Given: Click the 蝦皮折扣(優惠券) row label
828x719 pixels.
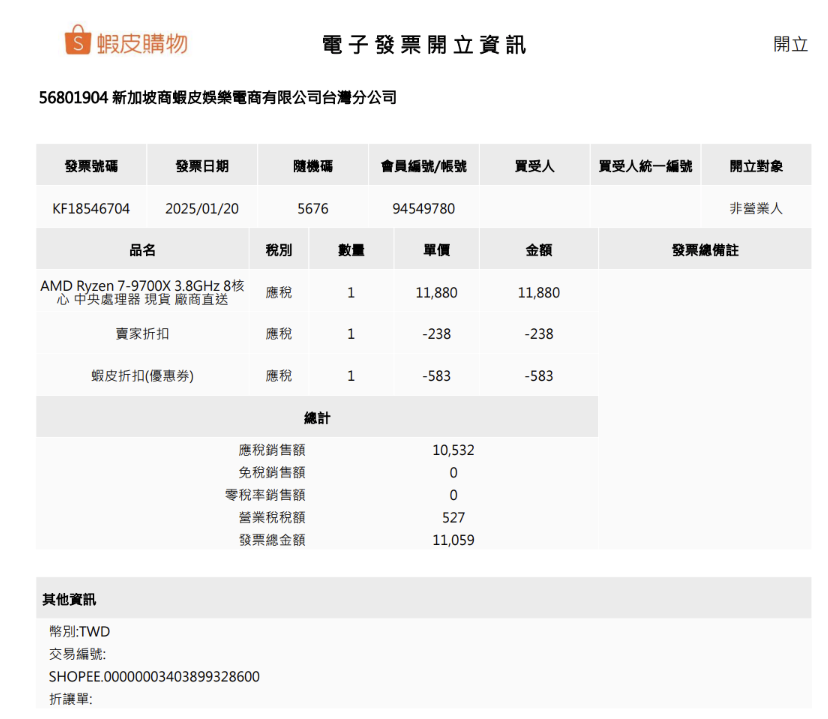Looking at the screenshot, I should [143, 376].
